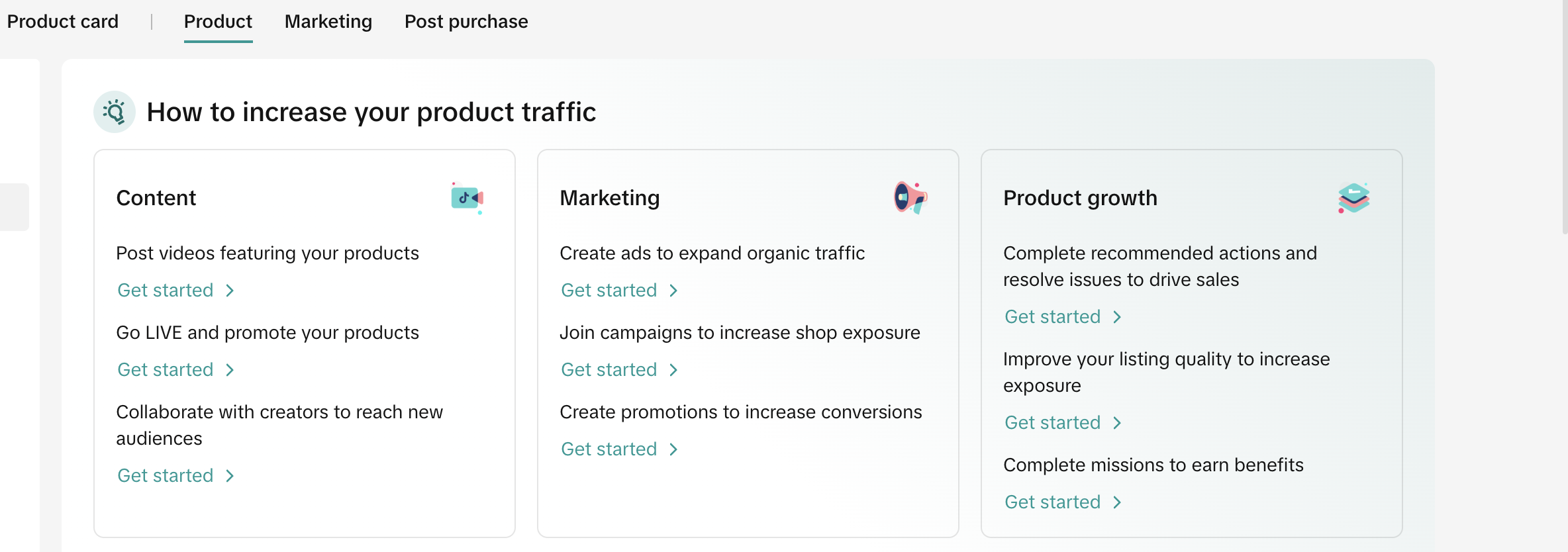Get started joining campaigns for shop exposure
This screenshot has width=1568, height=552.
click(609, 370)
